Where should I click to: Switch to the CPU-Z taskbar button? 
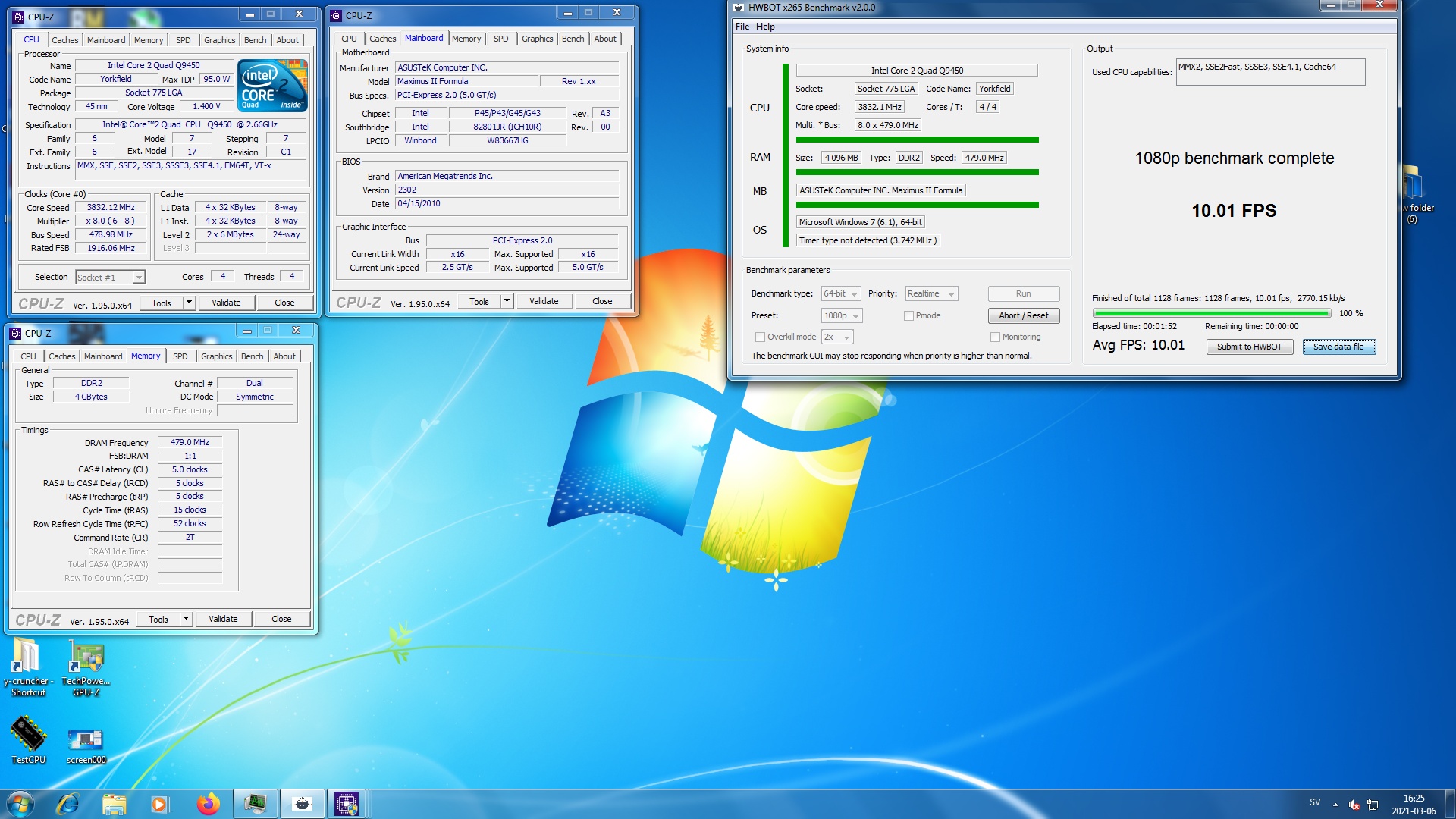point(347,804)
